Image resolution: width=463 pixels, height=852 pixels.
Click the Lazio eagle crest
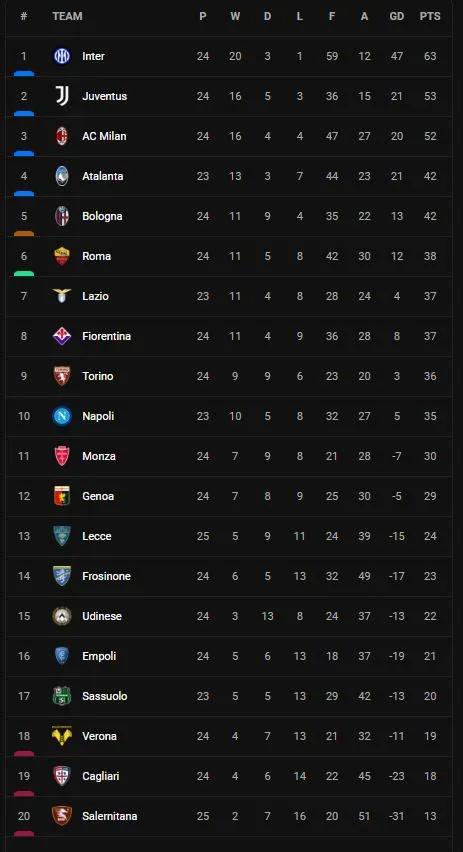coord(62,295)
